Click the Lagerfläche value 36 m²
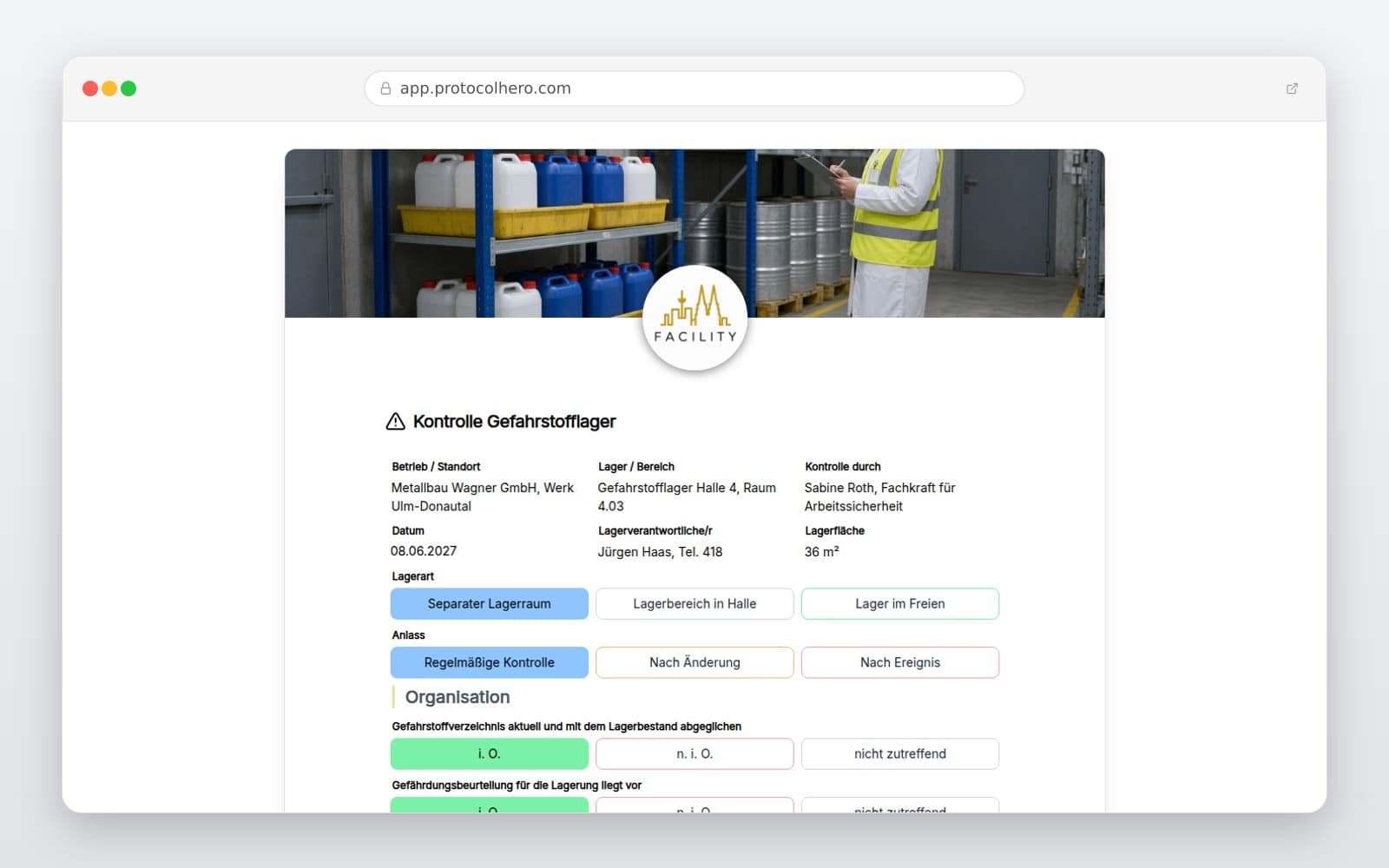 (x=821, y=552)
